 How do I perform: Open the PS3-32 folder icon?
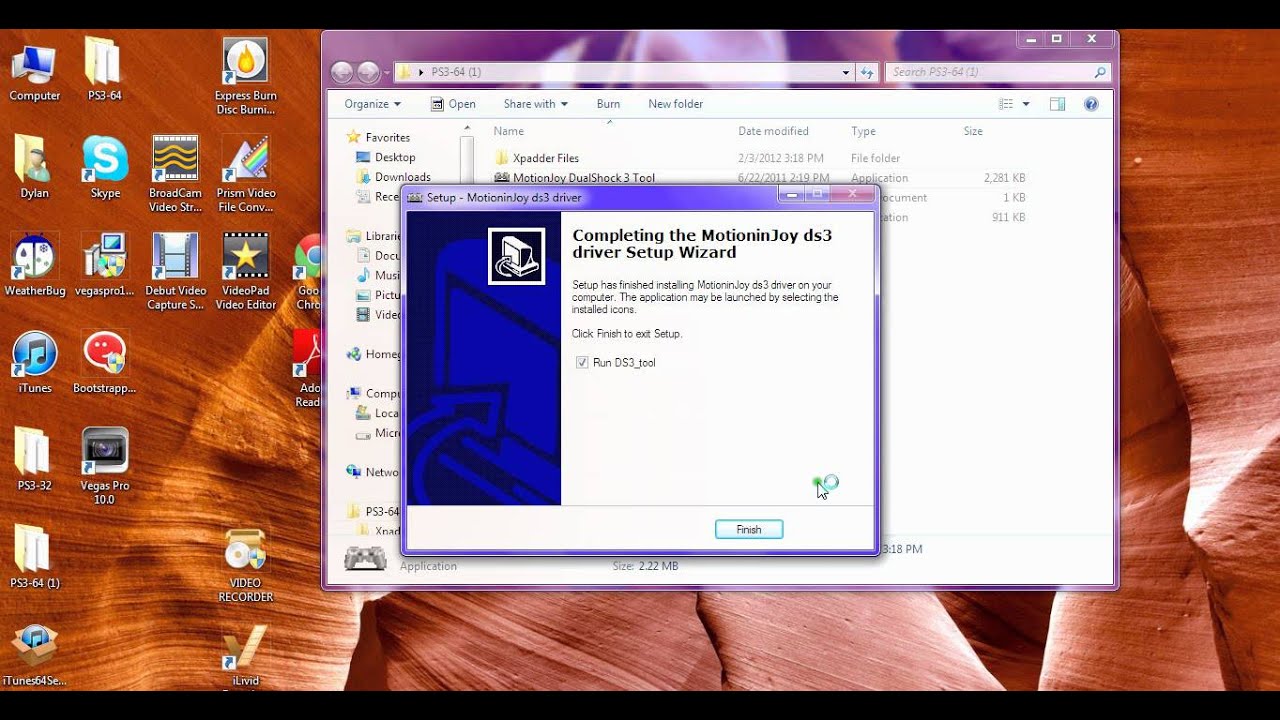(34, 459)
